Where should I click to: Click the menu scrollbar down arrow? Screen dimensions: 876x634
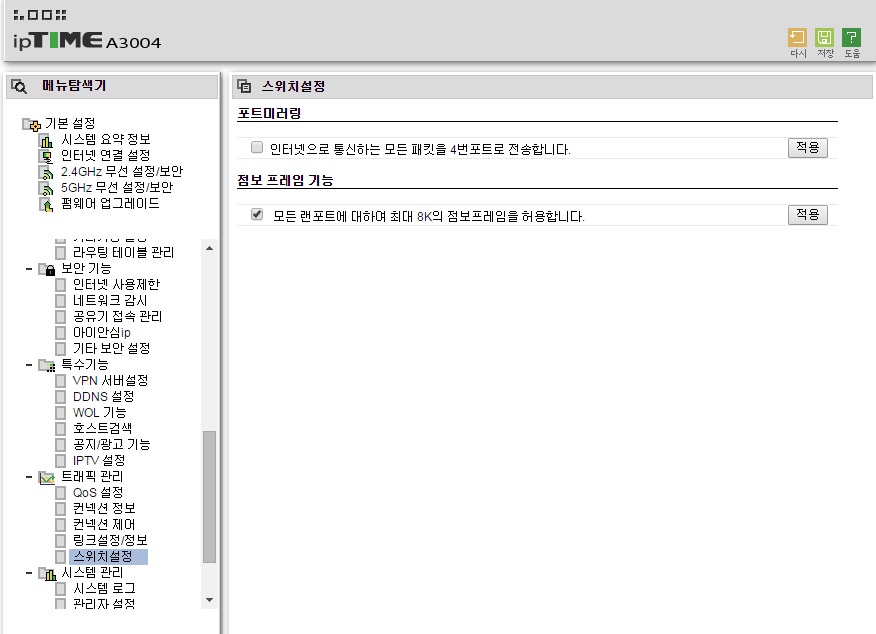[x=210, y=600]
